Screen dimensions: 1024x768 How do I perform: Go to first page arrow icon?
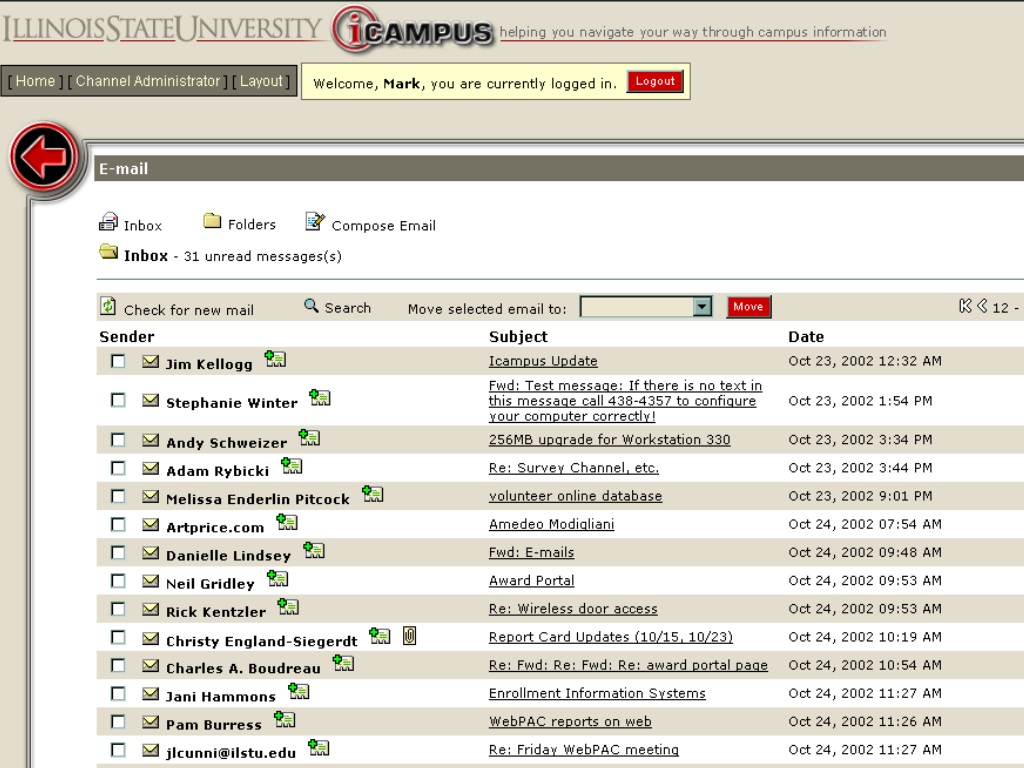click(965, 306)
